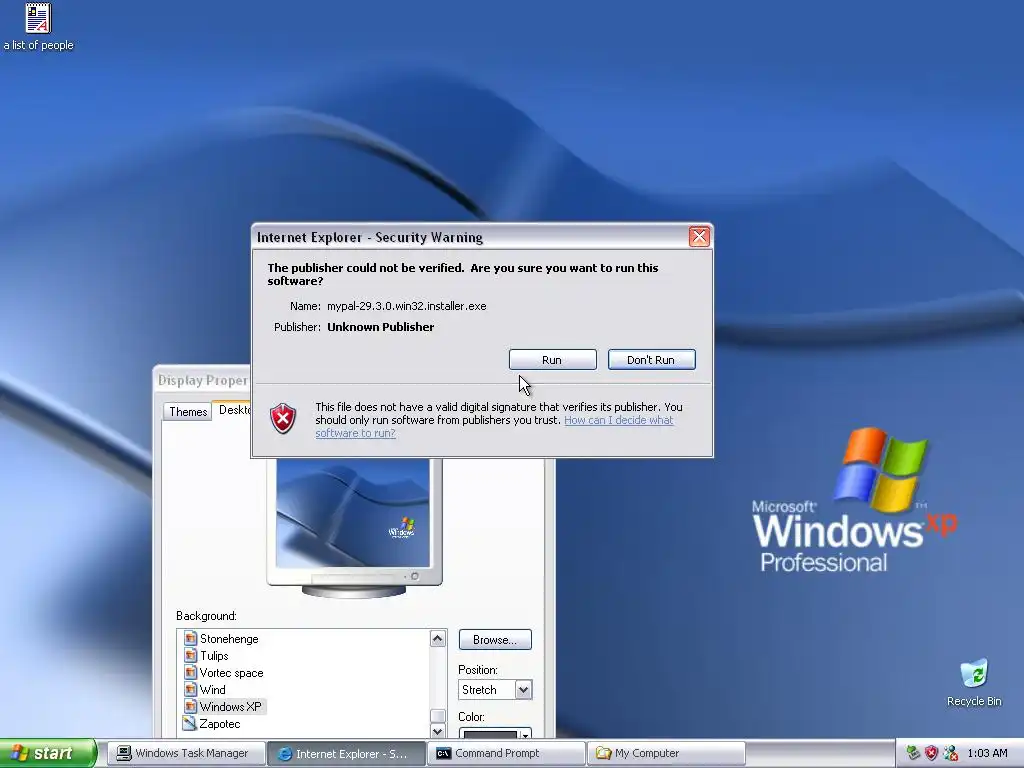
Task: Click the network connection tray icon
Action: click(950, 753)
